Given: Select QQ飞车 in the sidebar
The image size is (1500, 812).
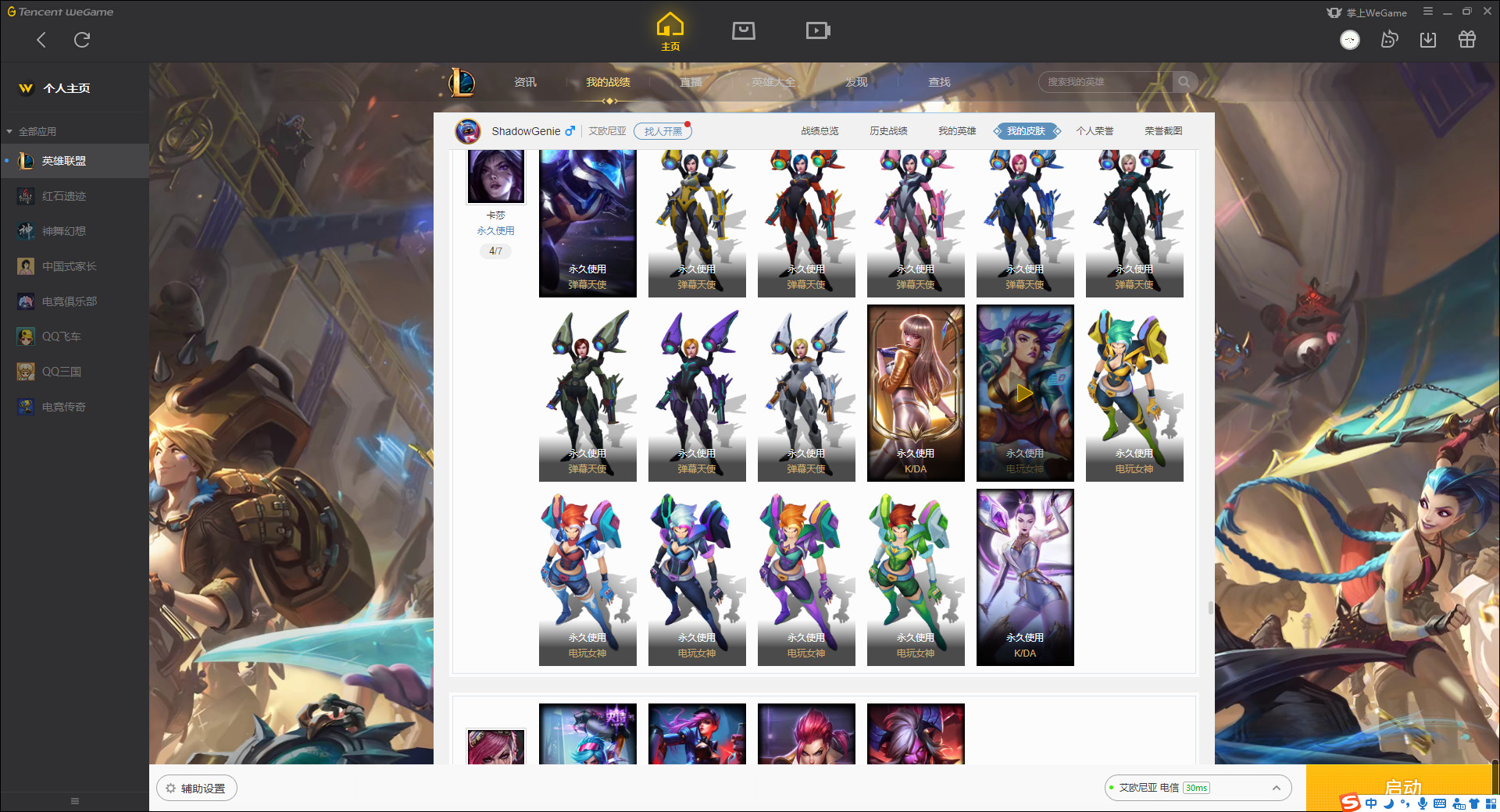Looking at the screenshot, I should (74, 337).
